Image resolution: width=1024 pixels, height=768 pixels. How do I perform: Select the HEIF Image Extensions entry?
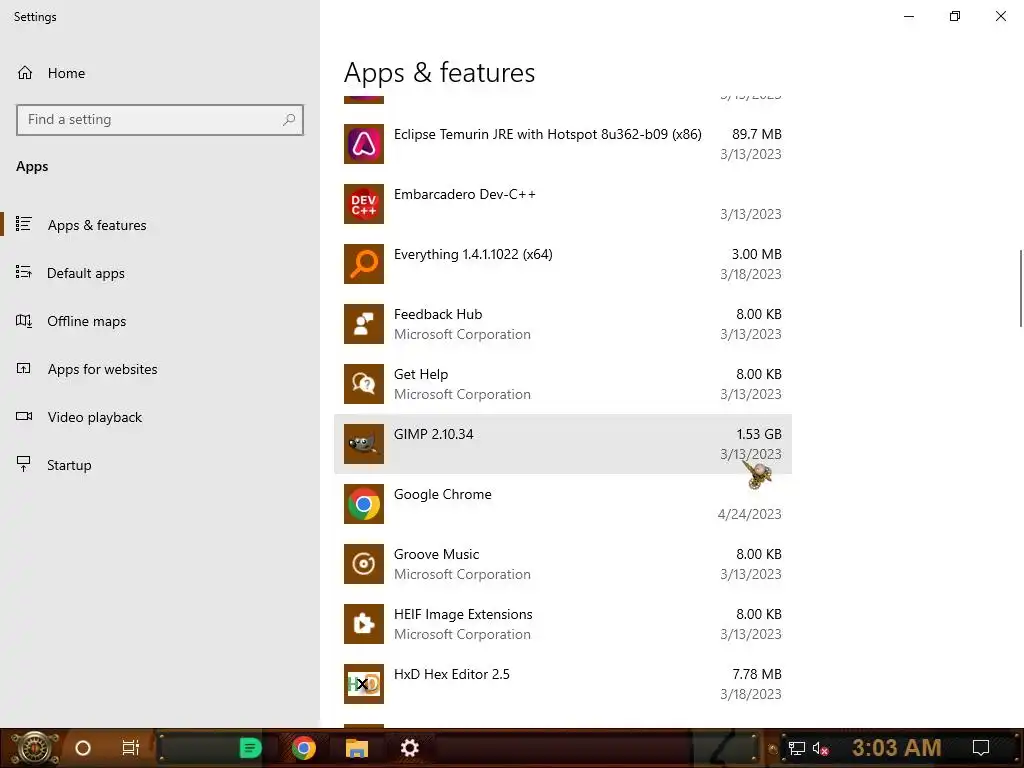[563, 624]
